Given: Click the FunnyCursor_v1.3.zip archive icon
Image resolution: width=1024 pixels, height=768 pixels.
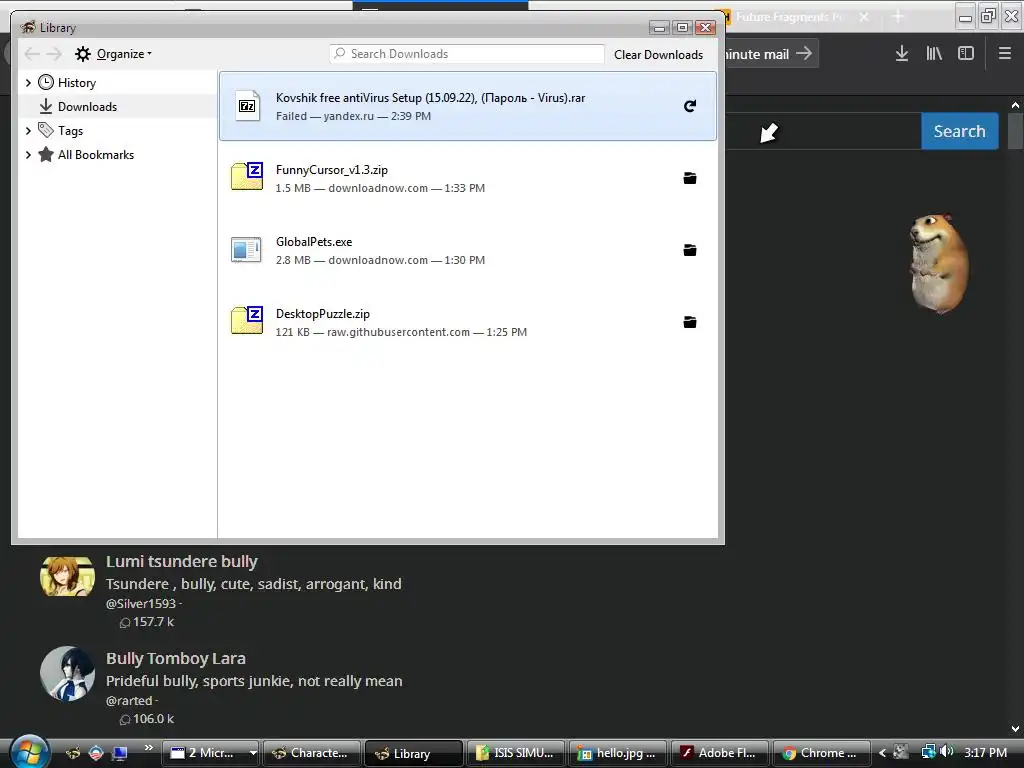Looking at the screenshot, I should 247,176.
